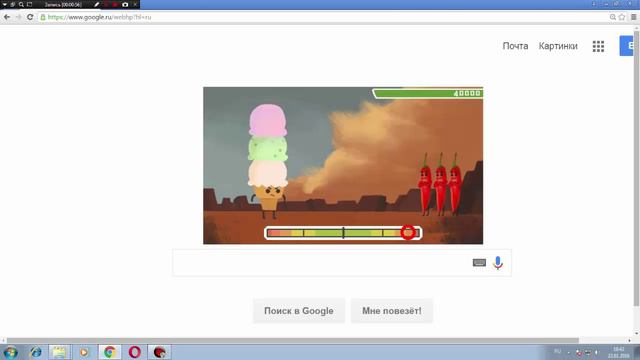Click the clock in the system tray
The height and width of the screenshot is (360, 640).
coord(619,352)
